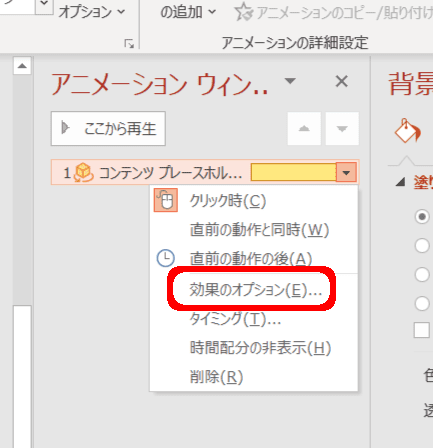Open 効果のオプション(E)... dialog
433x448 pixels.
click(255, 290)
